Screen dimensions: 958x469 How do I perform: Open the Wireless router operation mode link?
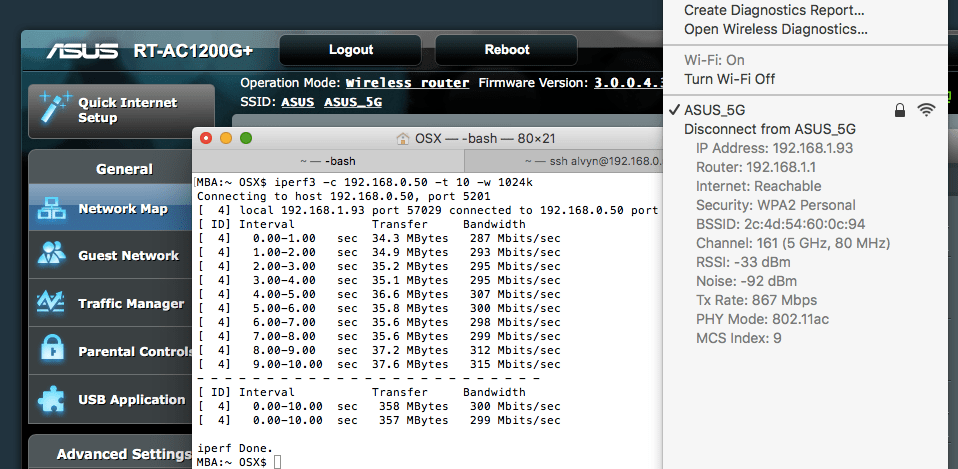(x=407, y=83)
